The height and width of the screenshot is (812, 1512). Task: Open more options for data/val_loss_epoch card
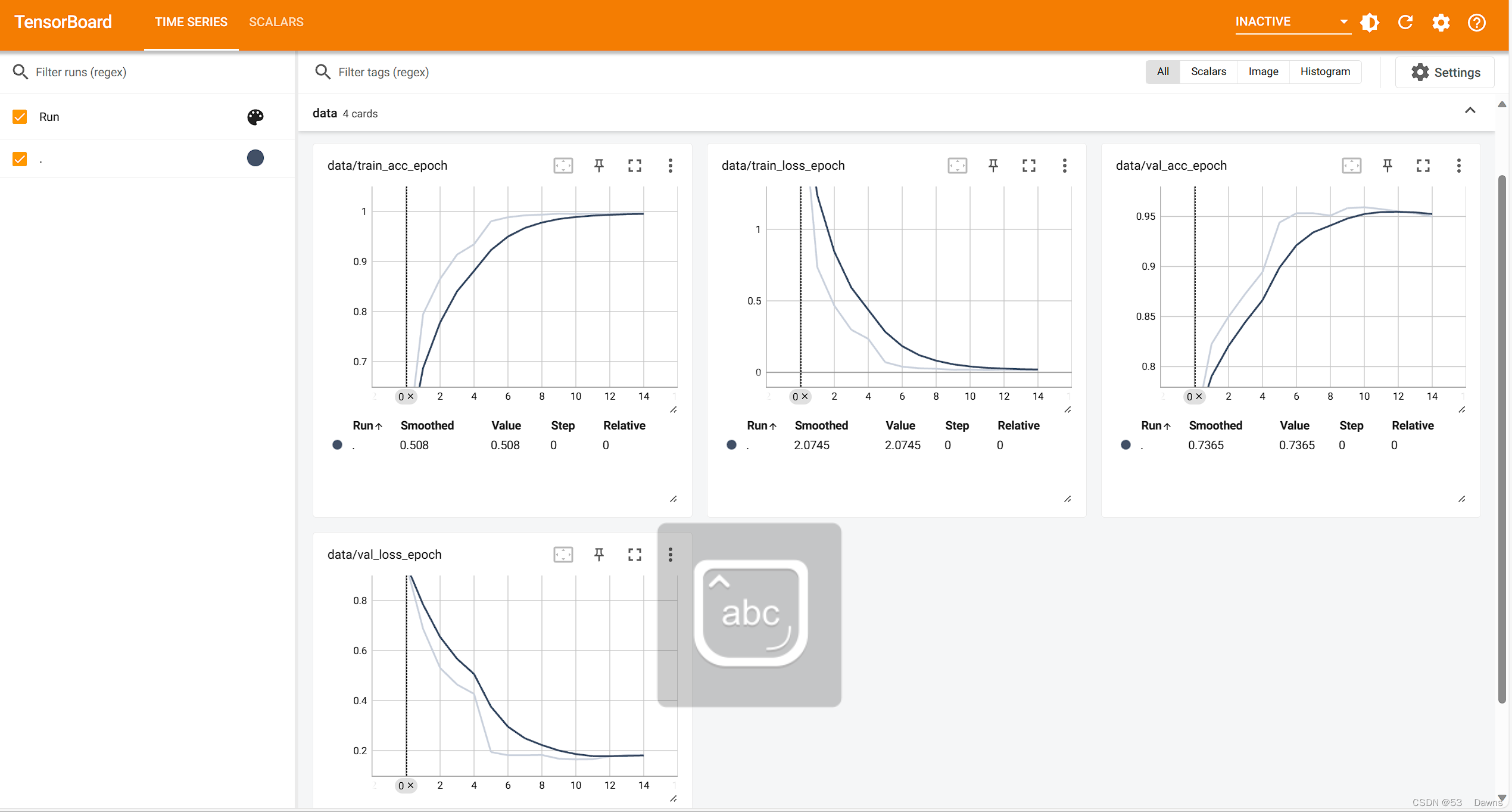tap(671, 555)
